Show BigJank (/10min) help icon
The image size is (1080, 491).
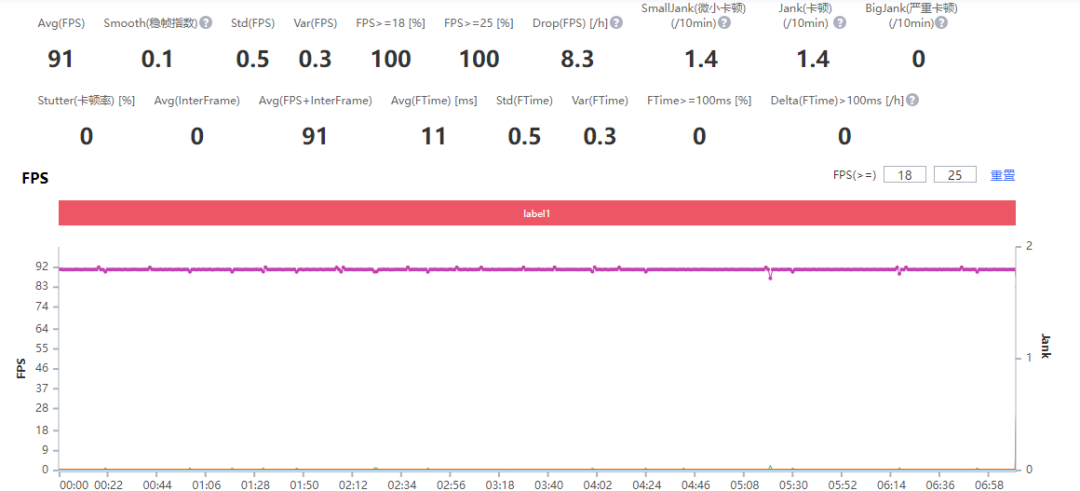click(x=941, y=23)
